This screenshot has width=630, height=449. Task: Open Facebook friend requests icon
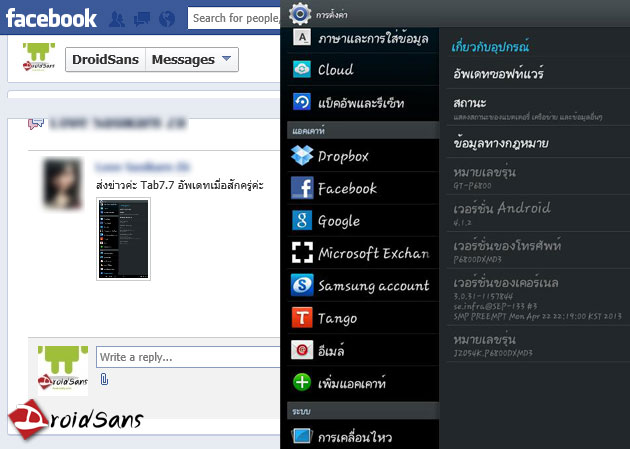tap(117, 19)
